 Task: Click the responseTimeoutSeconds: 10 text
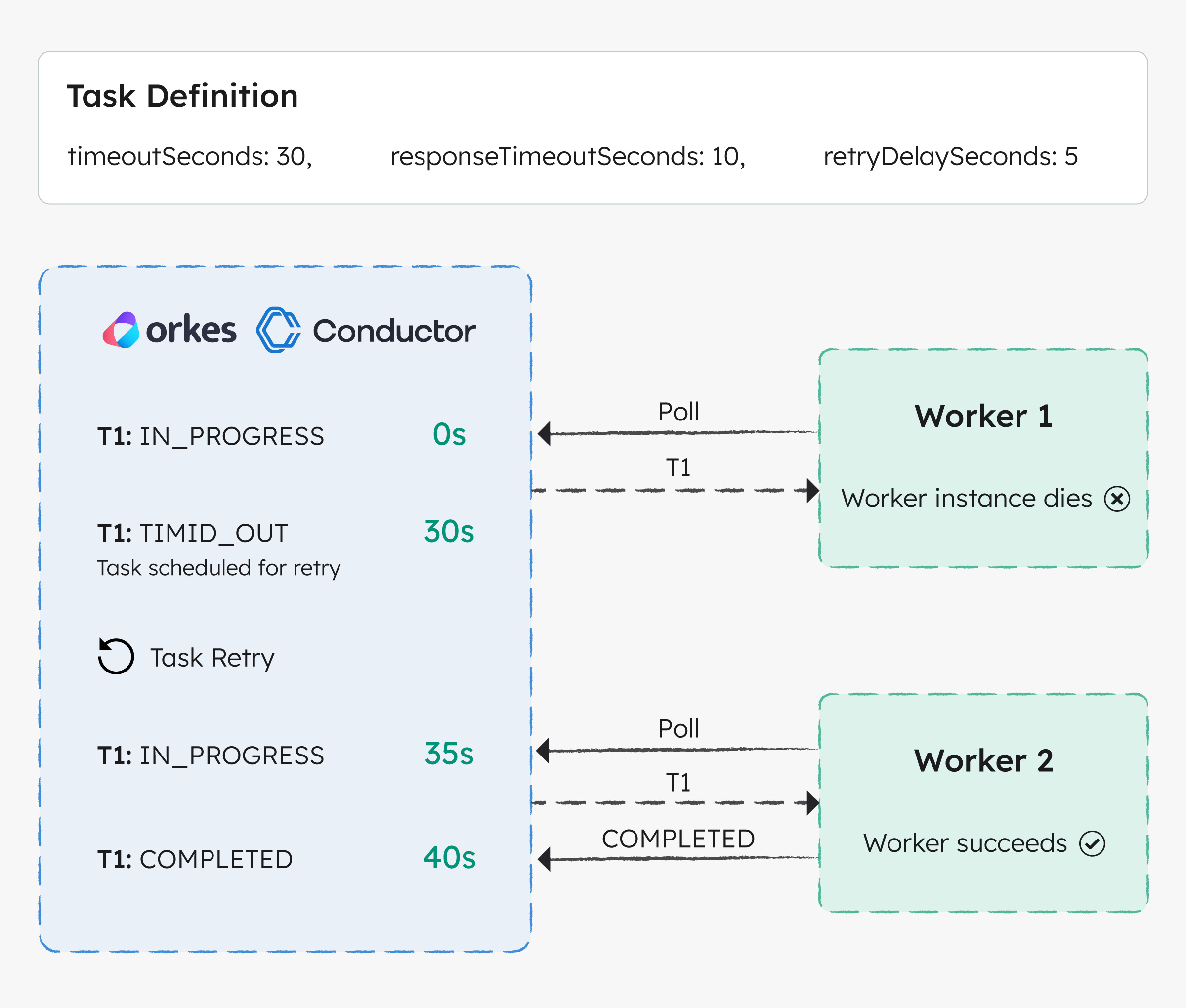tap(568, 156)
